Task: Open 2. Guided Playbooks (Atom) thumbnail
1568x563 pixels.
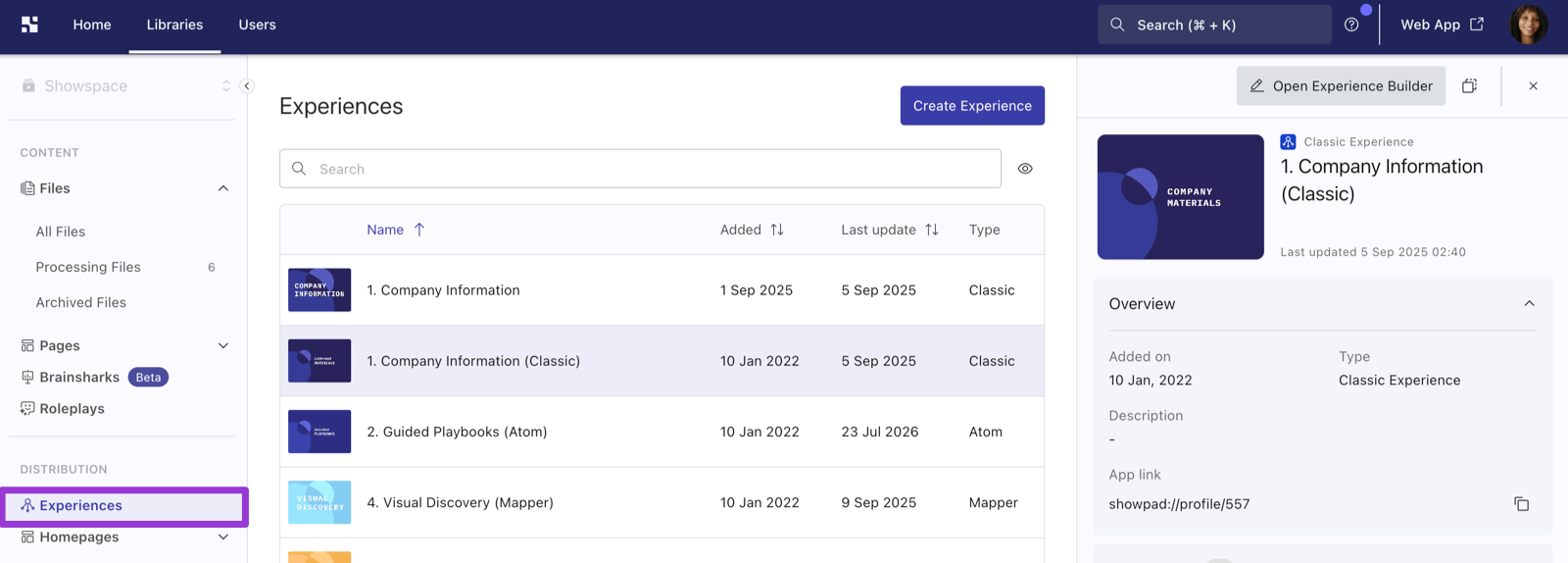Action: click(x=319, y=432)
